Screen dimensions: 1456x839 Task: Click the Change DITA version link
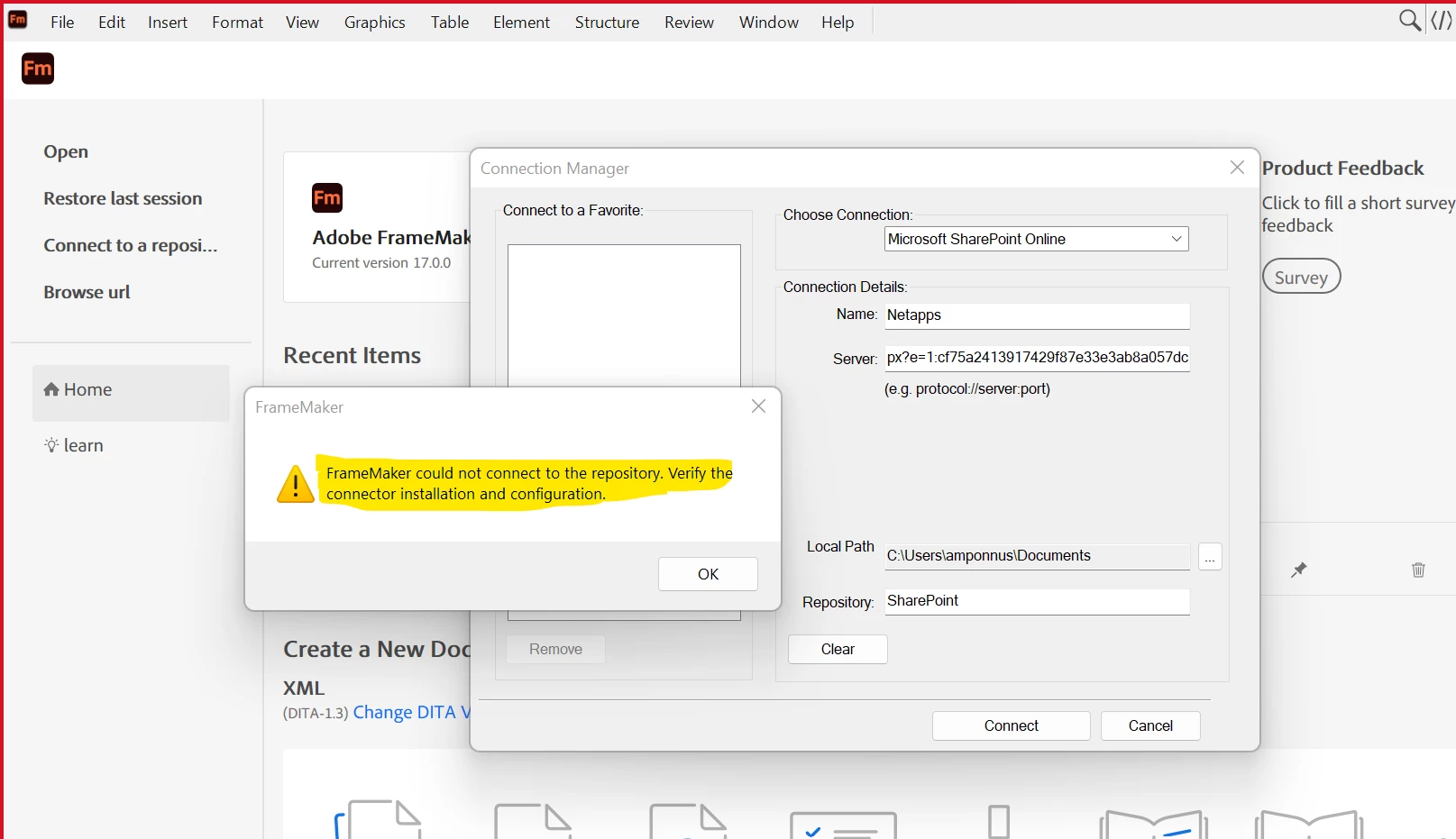(x=411, y=712)
